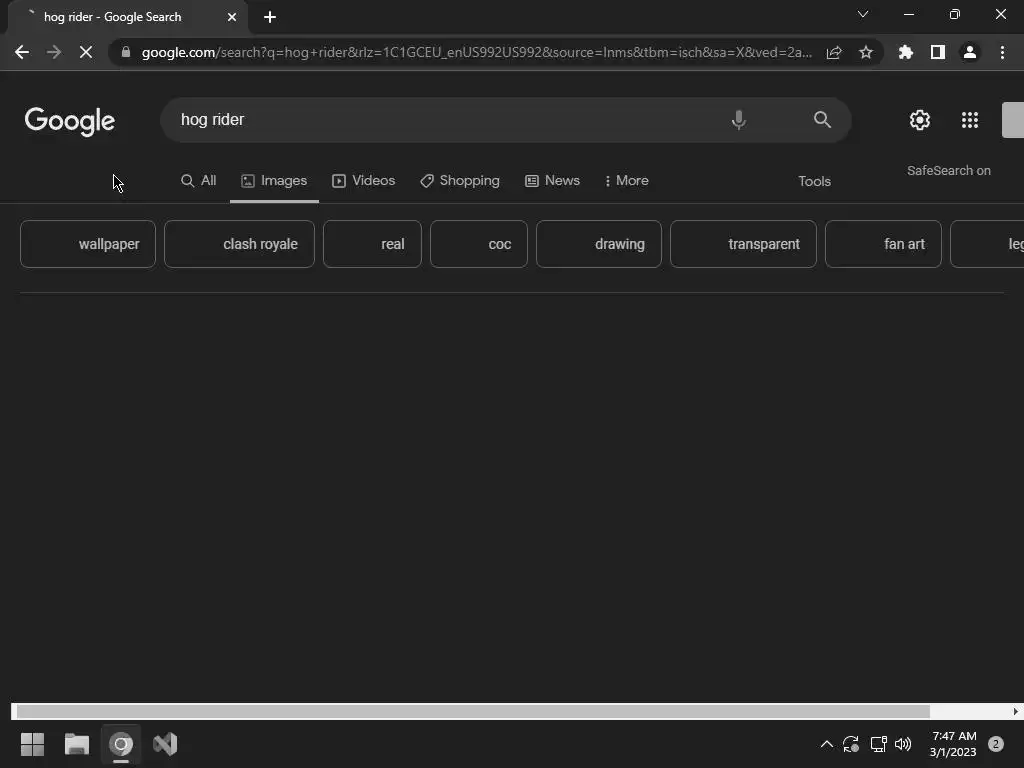Select the clash royale chip
This screenshot has width=1024, height=768.
tap(239, 244)
